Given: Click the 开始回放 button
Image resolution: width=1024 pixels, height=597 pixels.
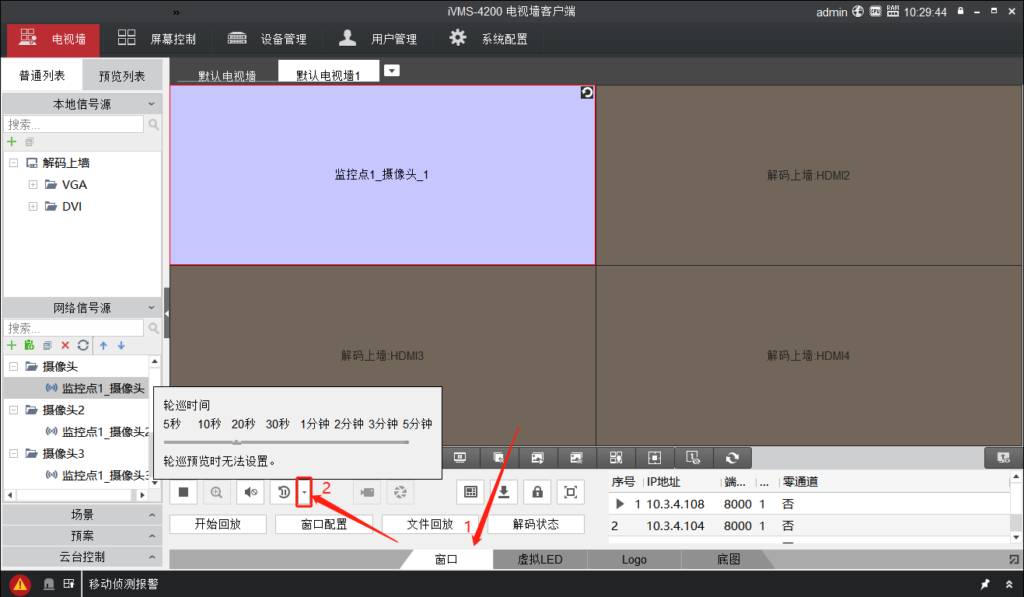Looking at the screenshot, I should (217, 524).
